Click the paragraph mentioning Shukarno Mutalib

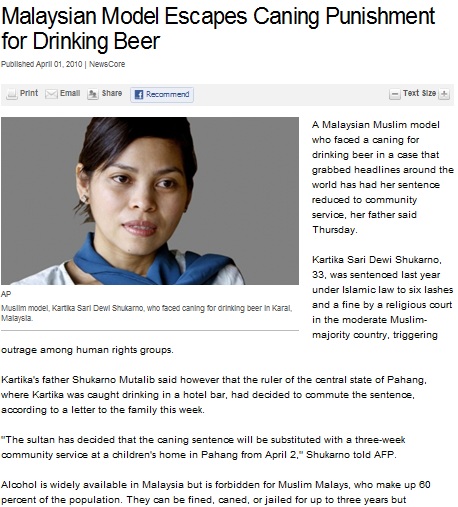click(x=214, y=395)
